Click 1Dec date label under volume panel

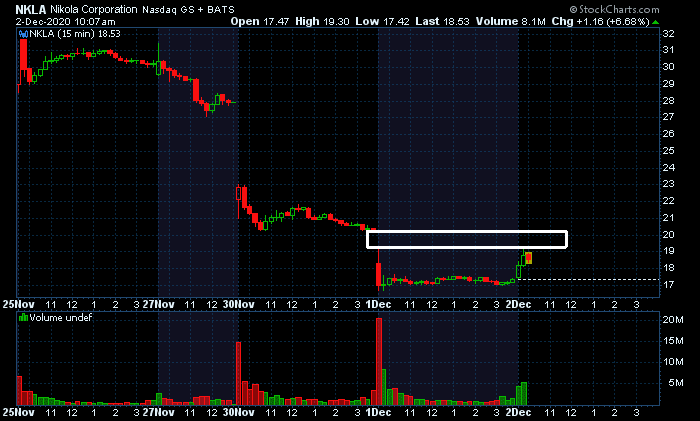(378, 412)
